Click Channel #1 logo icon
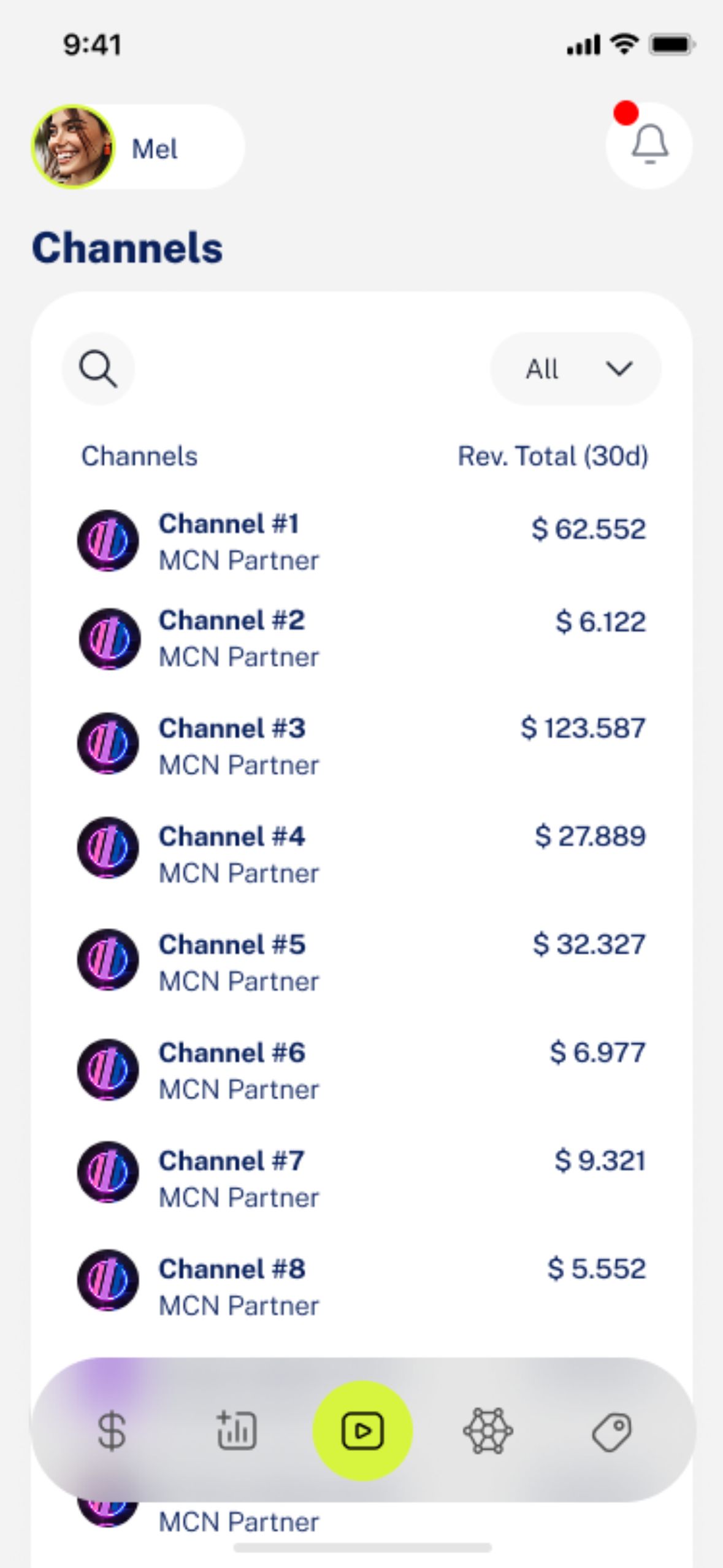 108,540
